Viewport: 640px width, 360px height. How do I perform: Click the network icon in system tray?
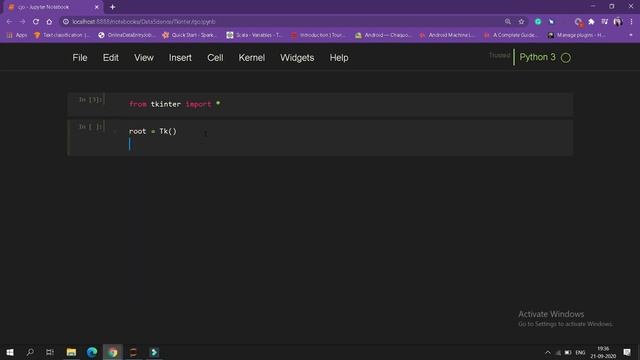tap(558, 352)
